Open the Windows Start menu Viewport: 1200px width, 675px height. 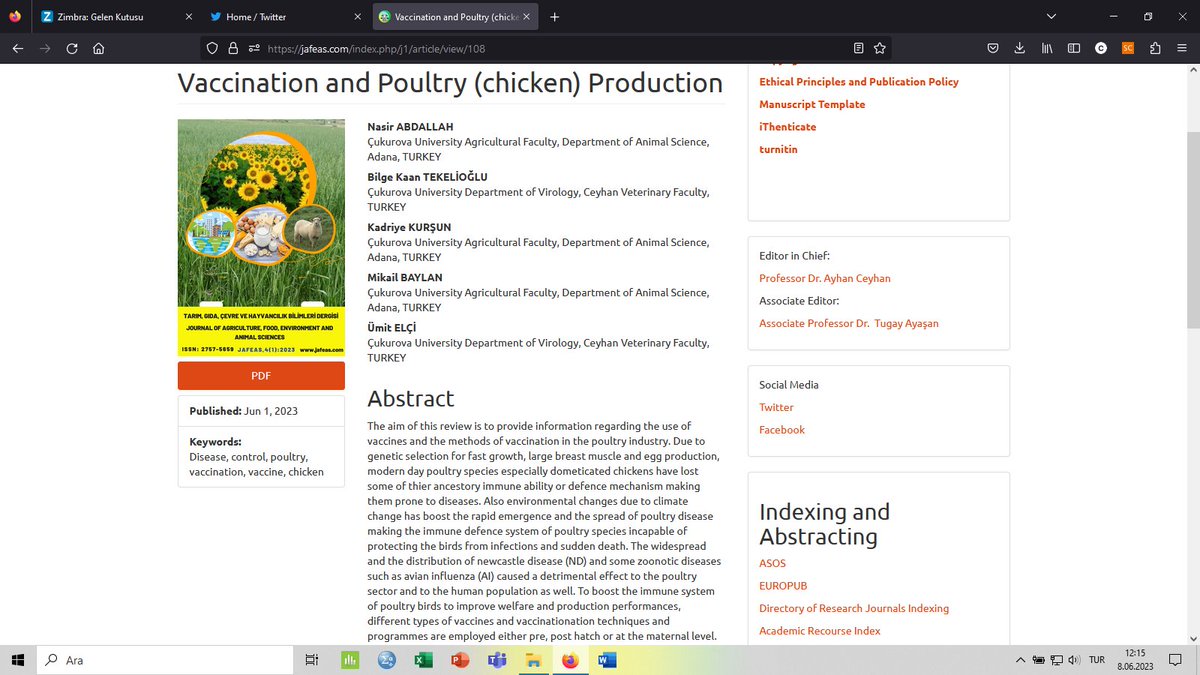18,660
